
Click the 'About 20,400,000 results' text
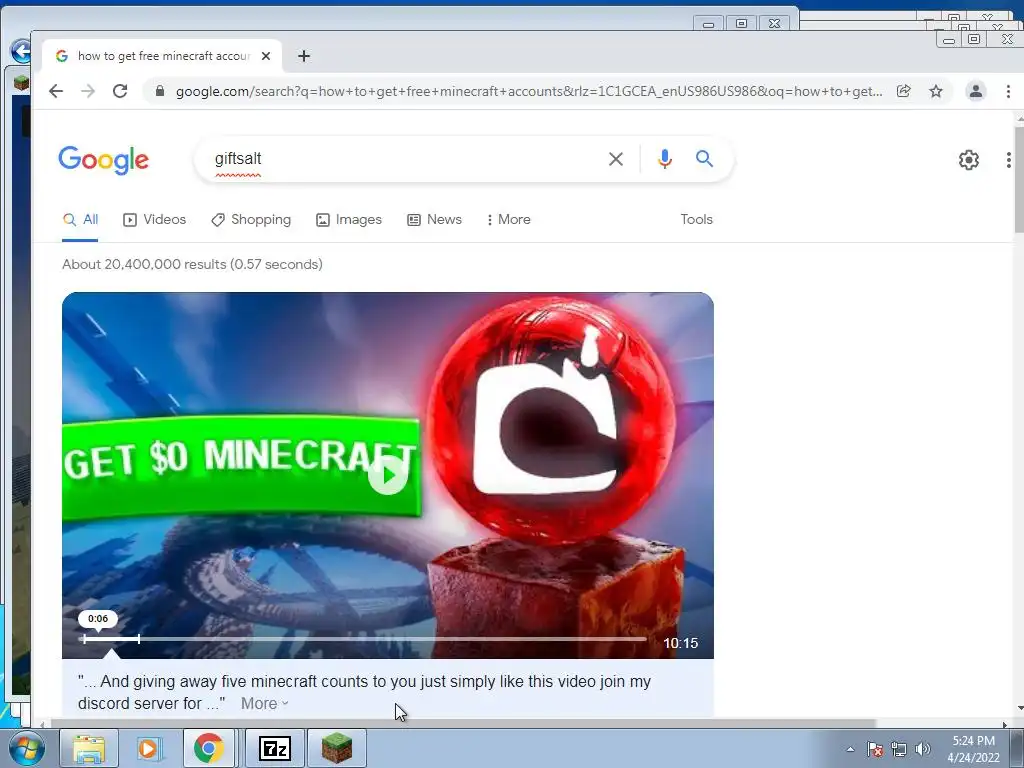192,264
